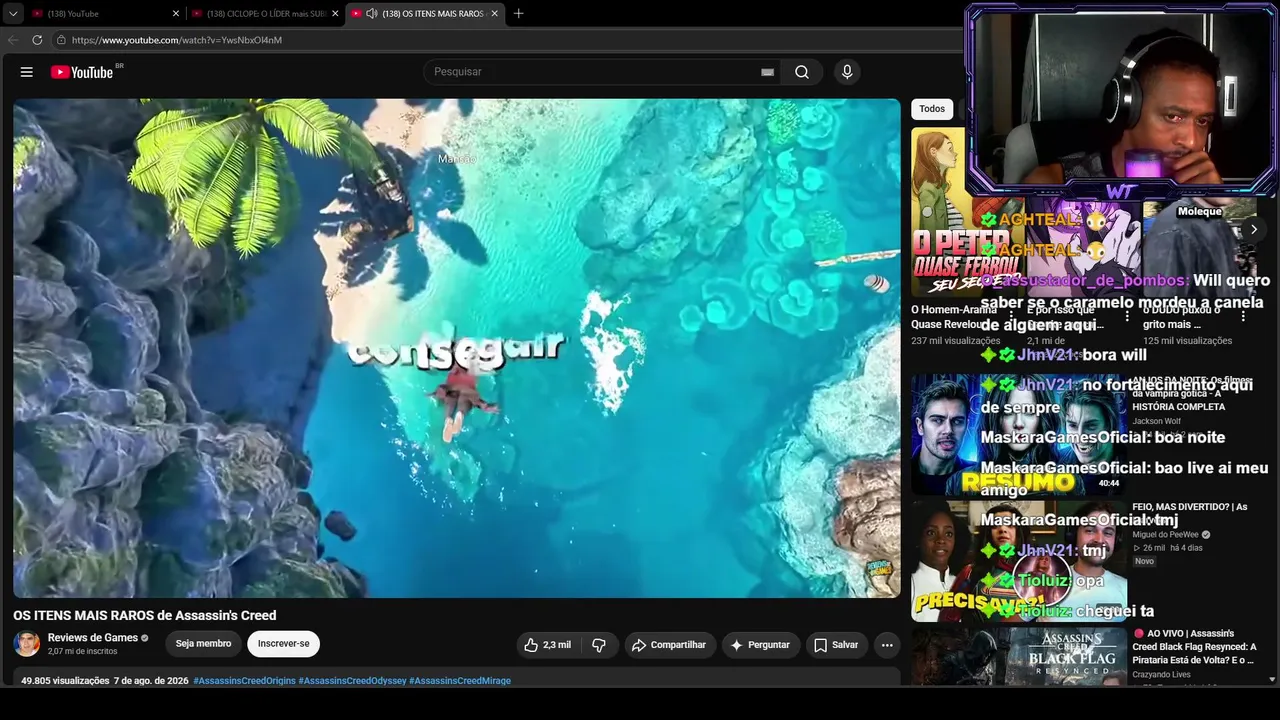Show next filter chips with right chevron
This screenshot has width=1280, height=720.
click(x=1254, y=229)
